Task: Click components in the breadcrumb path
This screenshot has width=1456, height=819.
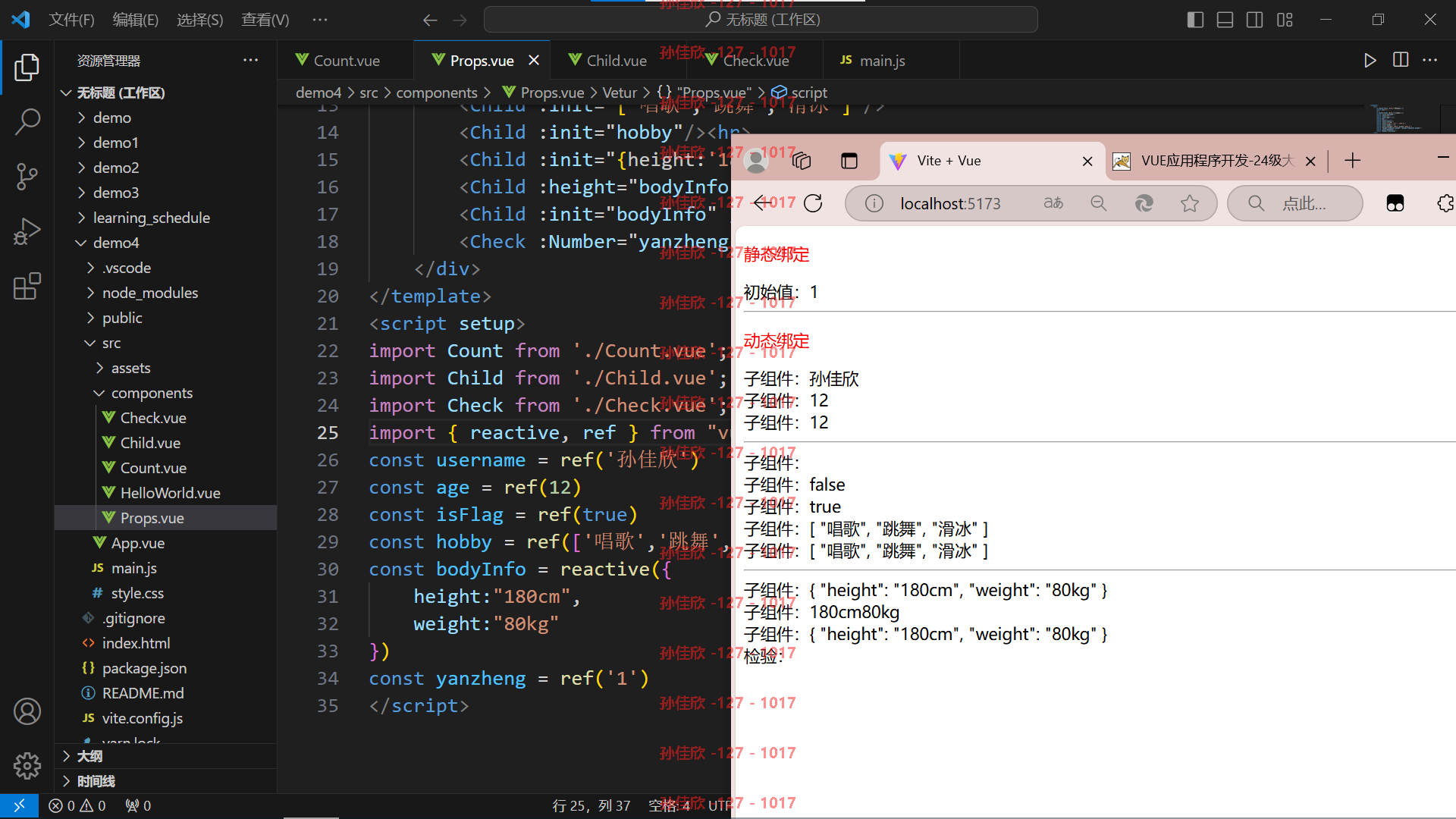Action: click(437, 93)
